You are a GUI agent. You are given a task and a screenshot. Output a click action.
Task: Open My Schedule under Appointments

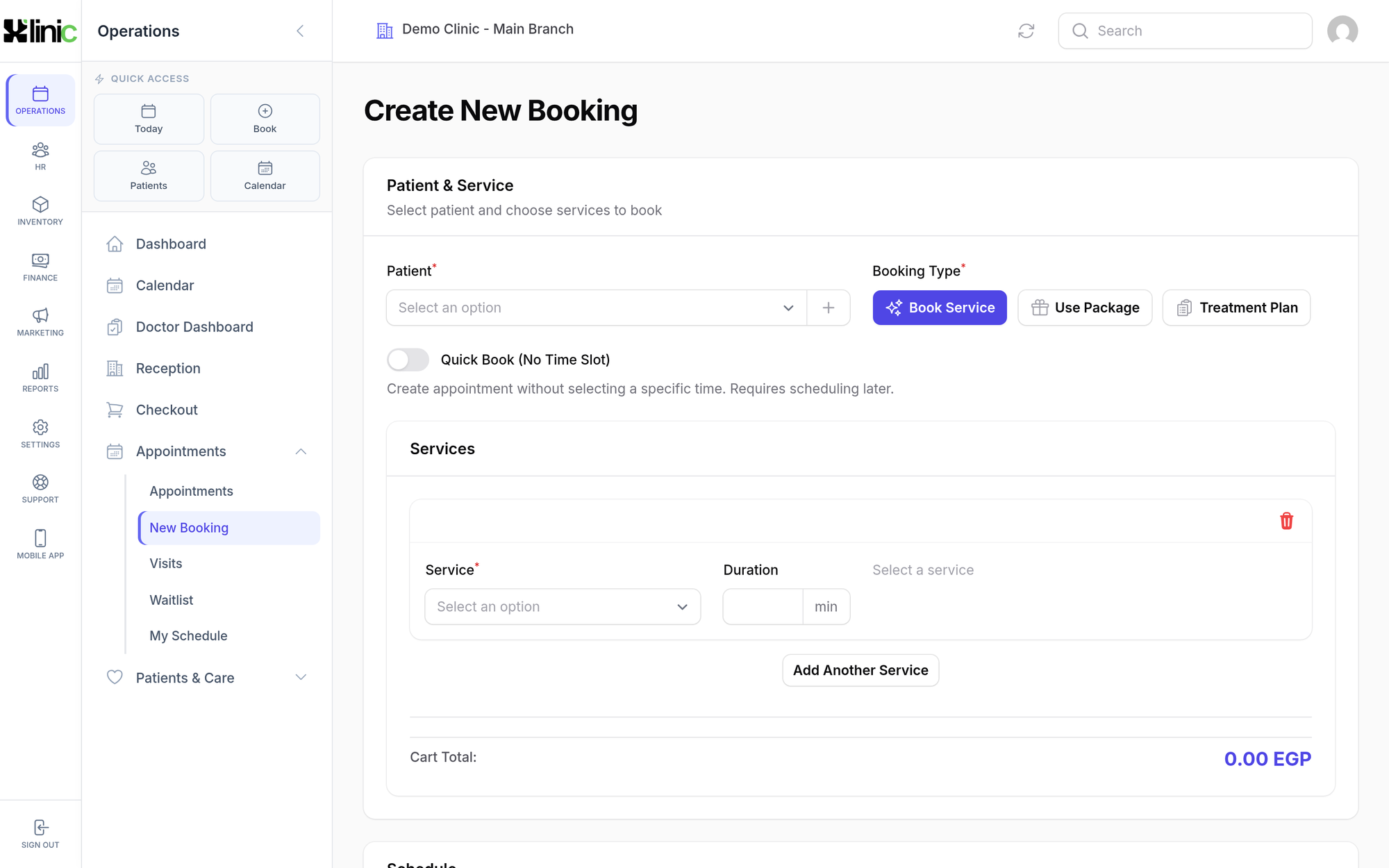229,635
